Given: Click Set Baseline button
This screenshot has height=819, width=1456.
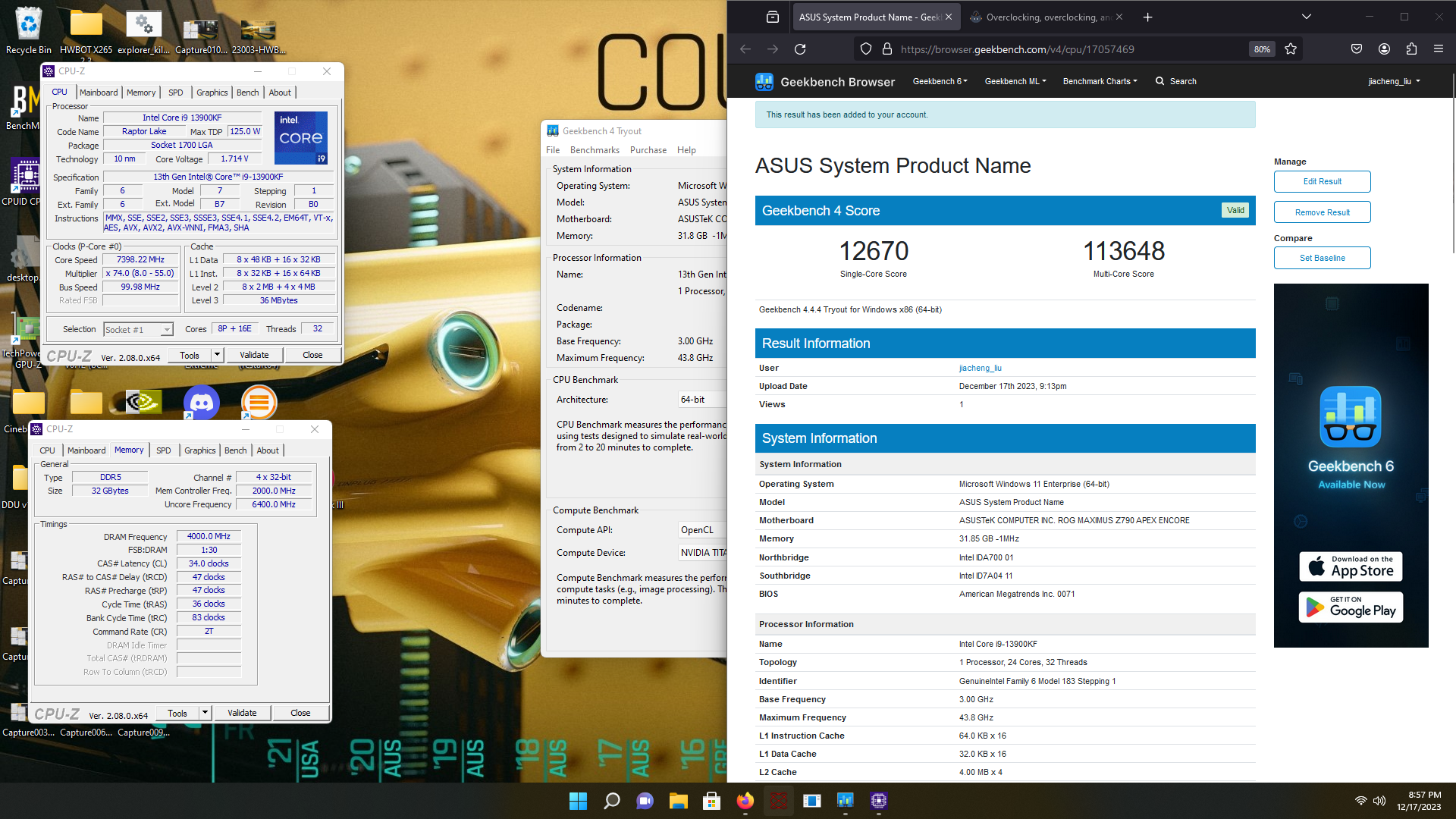Looking at the screenshot, I should click(1322, 258).
